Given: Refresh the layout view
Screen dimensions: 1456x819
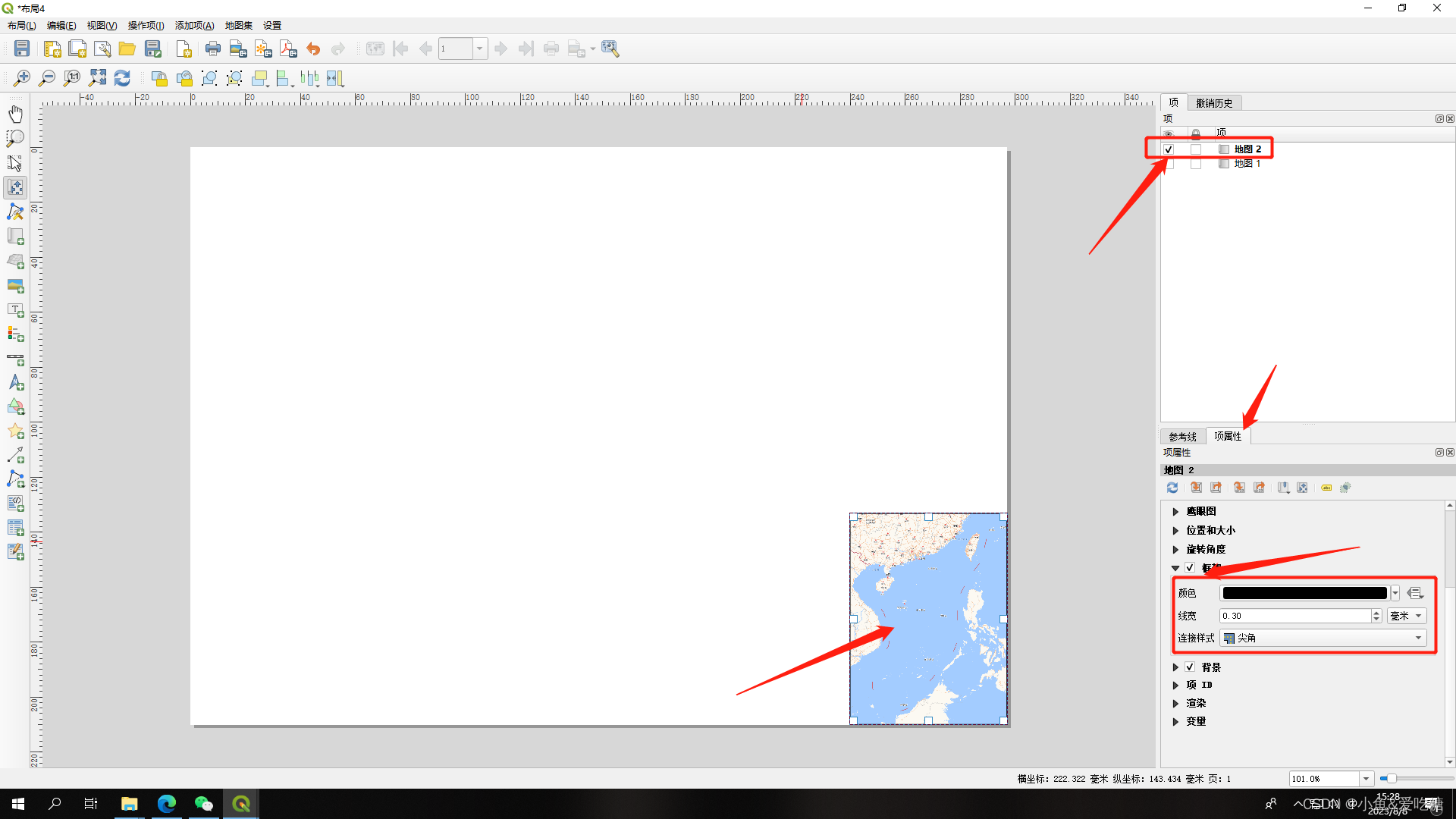Looking at the screenshot, I should (x=122, y=78).
